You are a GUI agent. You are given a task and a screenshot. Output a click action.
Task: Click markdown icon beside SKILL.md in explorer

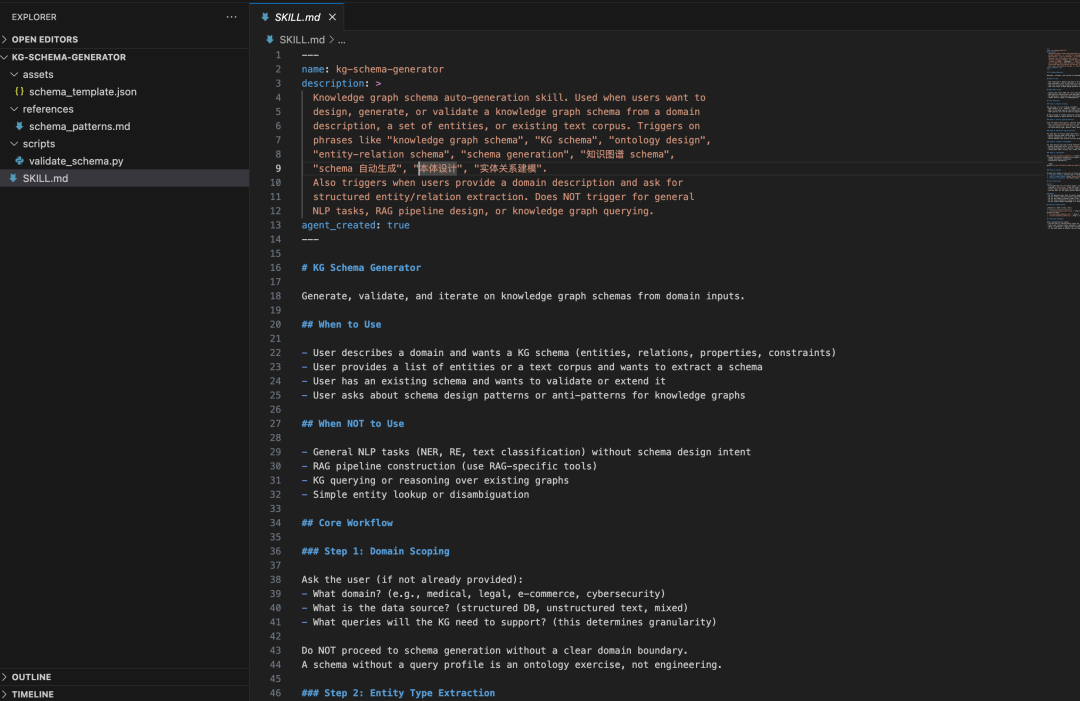click(x=13, y=178)
